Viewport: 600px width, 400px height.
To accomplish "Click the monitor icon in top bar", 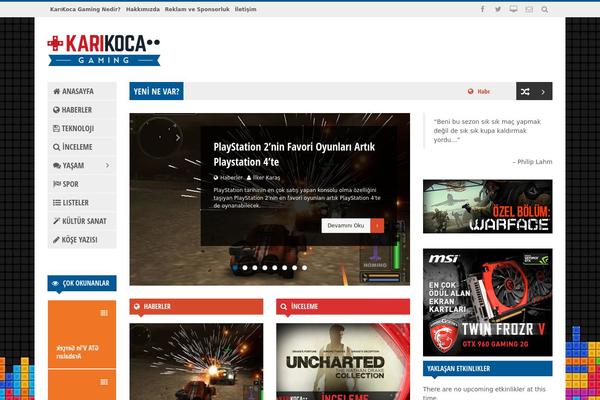I will 514,9.
